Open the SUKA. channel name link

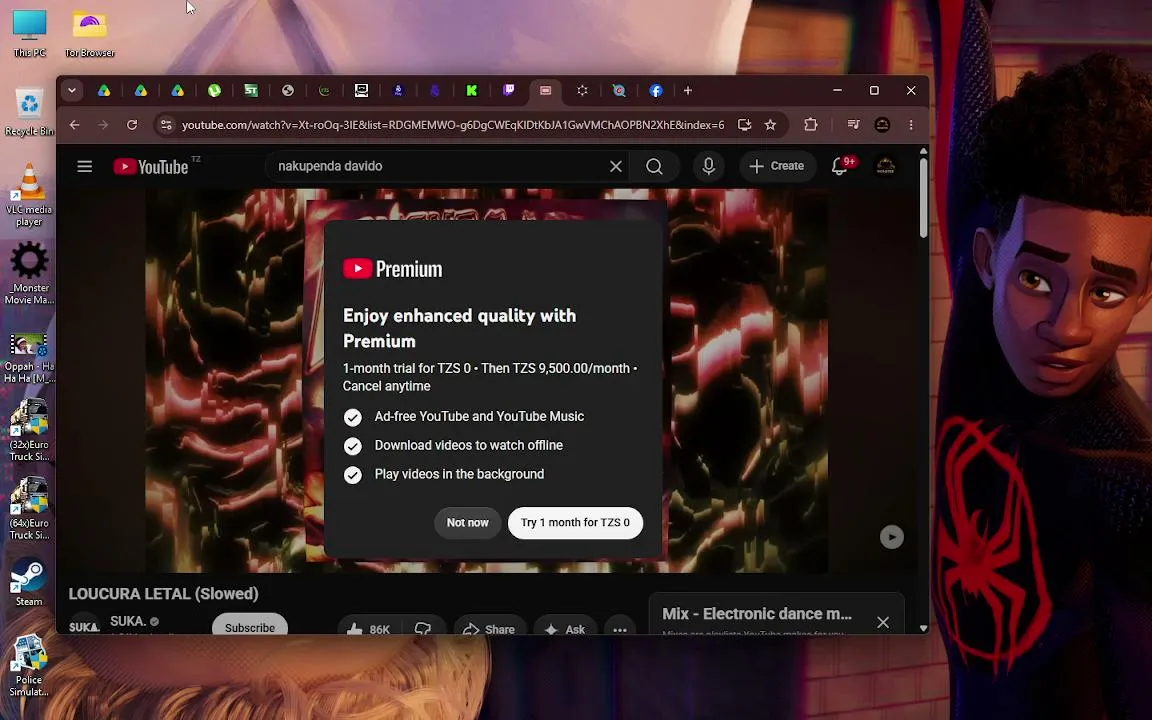click(127, 622)
